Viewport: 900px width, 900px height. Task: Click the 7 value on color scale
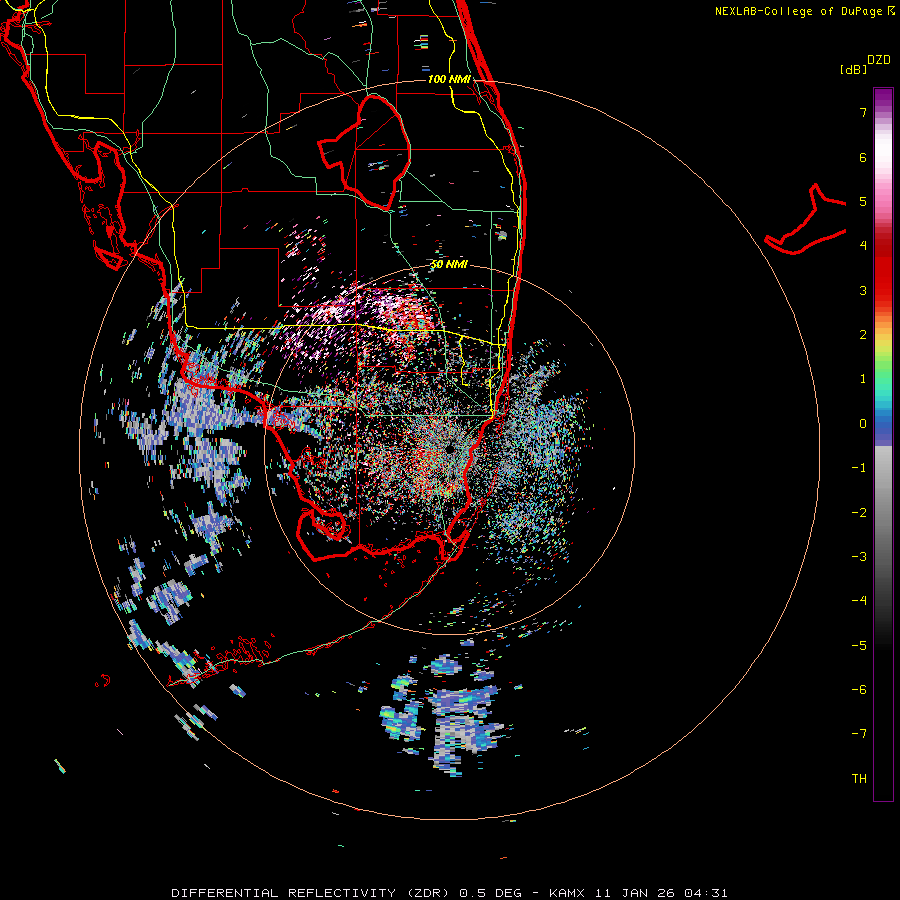[863, 112]
